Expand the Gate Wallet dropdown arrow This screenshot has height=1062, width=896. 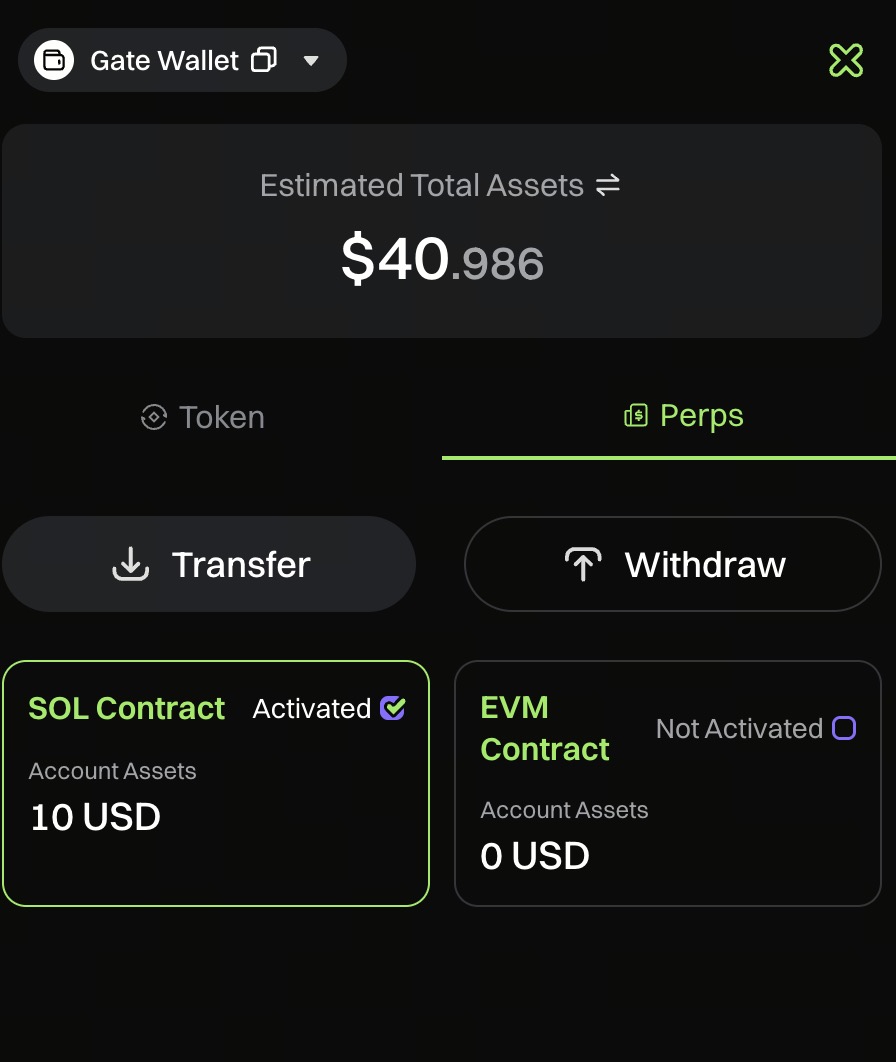point(311,60)
